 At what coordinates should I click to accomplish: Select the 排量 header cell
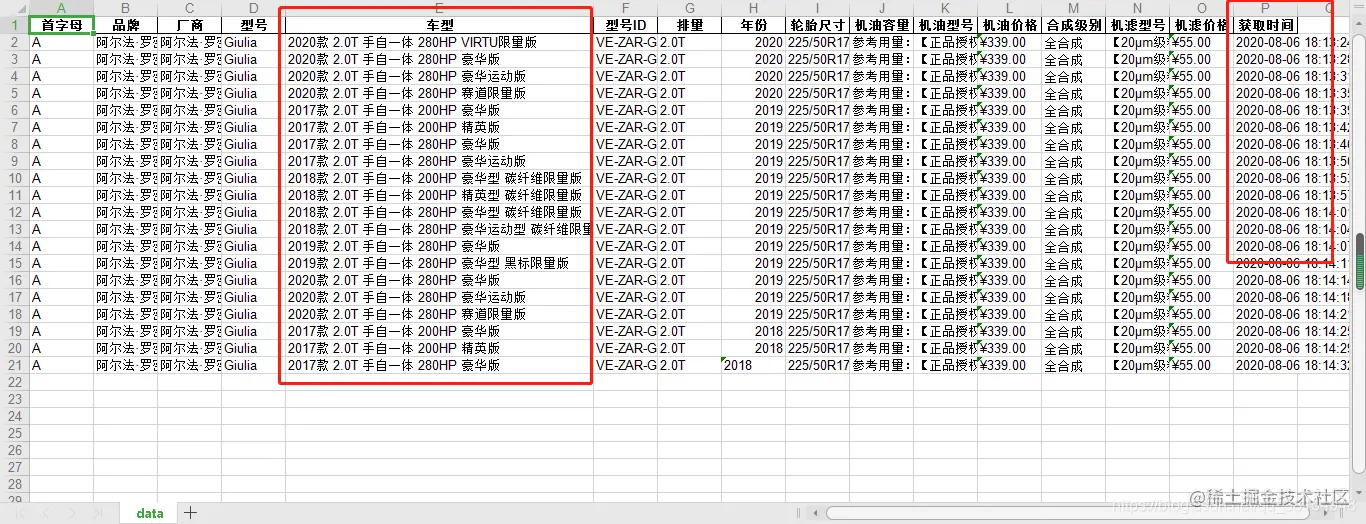[689, 25]
